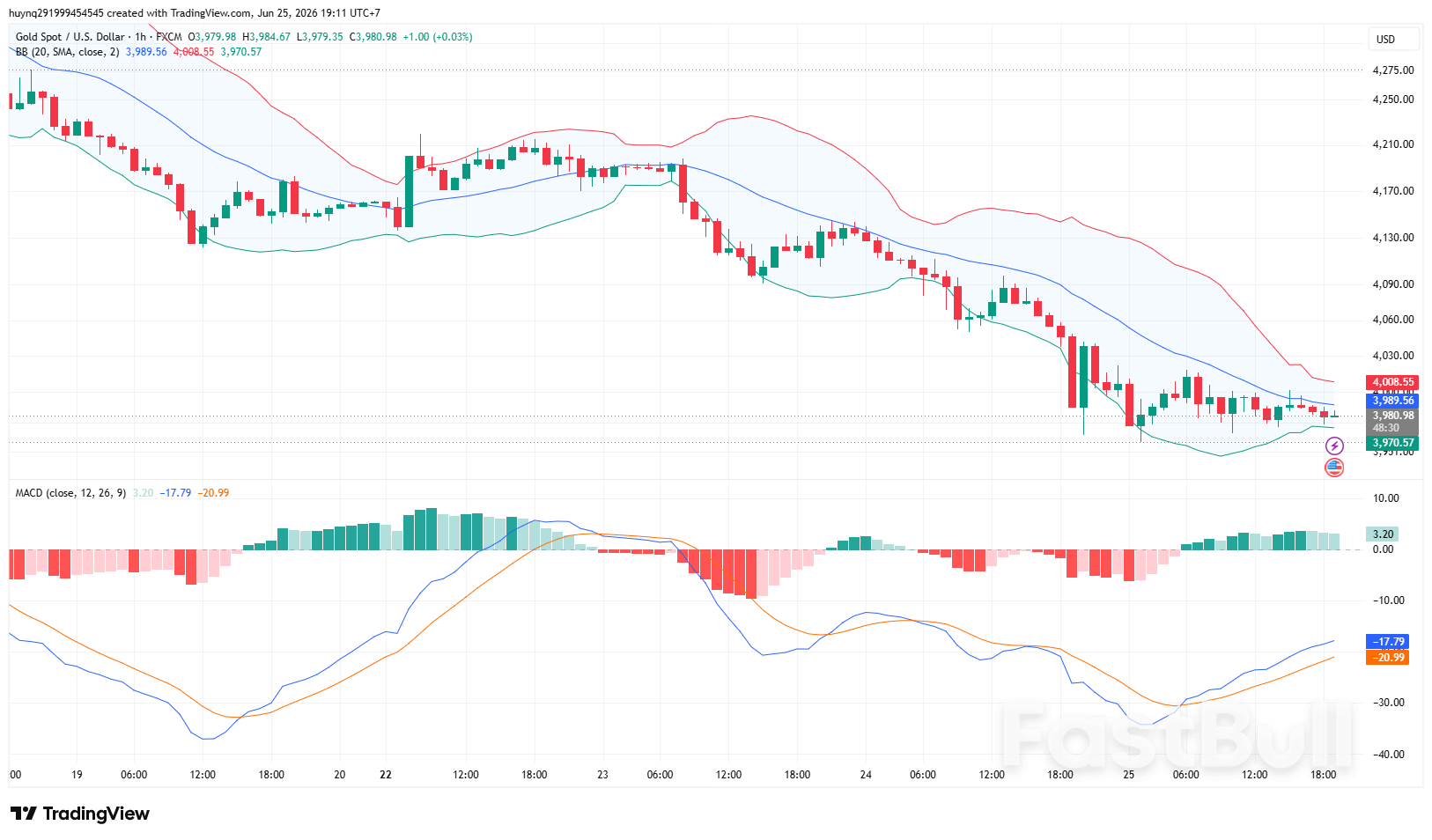Open the USD currency selector
Screen dimensions: 1432x840
pyautogui.click(x=1393, y=39)
